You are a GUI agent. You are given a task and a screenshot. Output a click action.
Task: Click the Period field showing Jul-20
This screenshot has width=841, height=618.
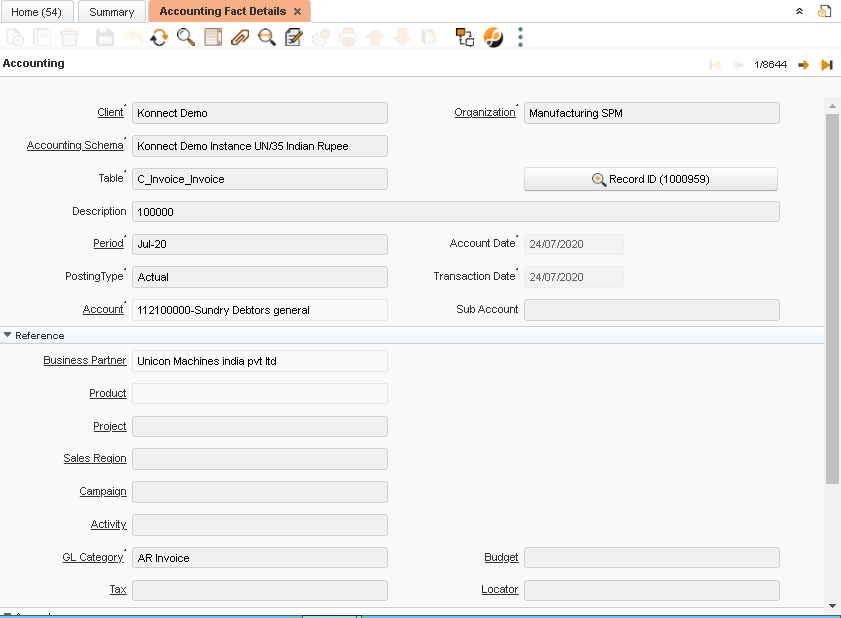260,244
